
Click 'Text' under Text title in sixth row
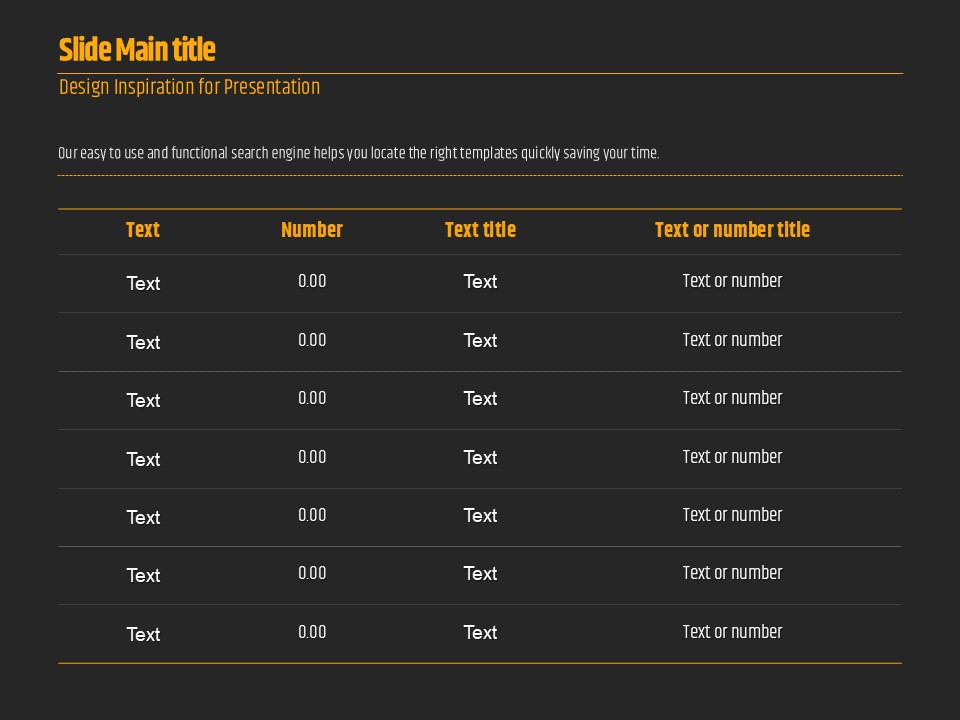coord(480,574)
